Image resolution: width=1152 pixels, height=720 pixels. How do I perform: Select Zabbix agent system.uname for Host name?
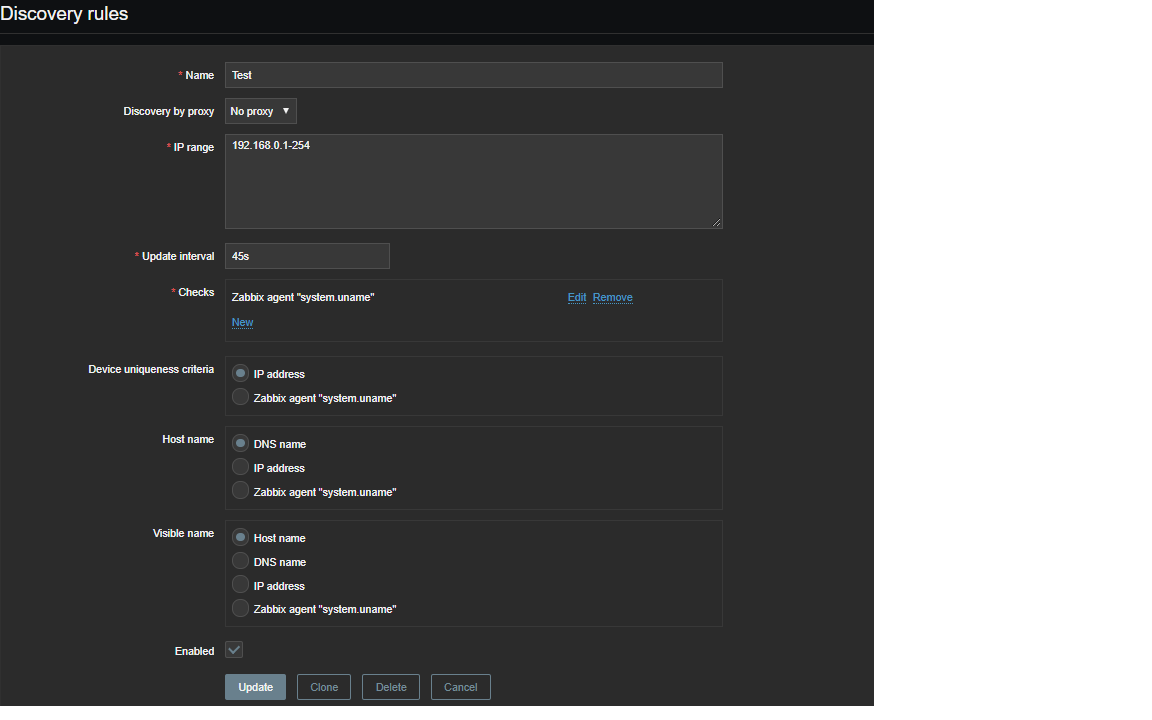240,491
